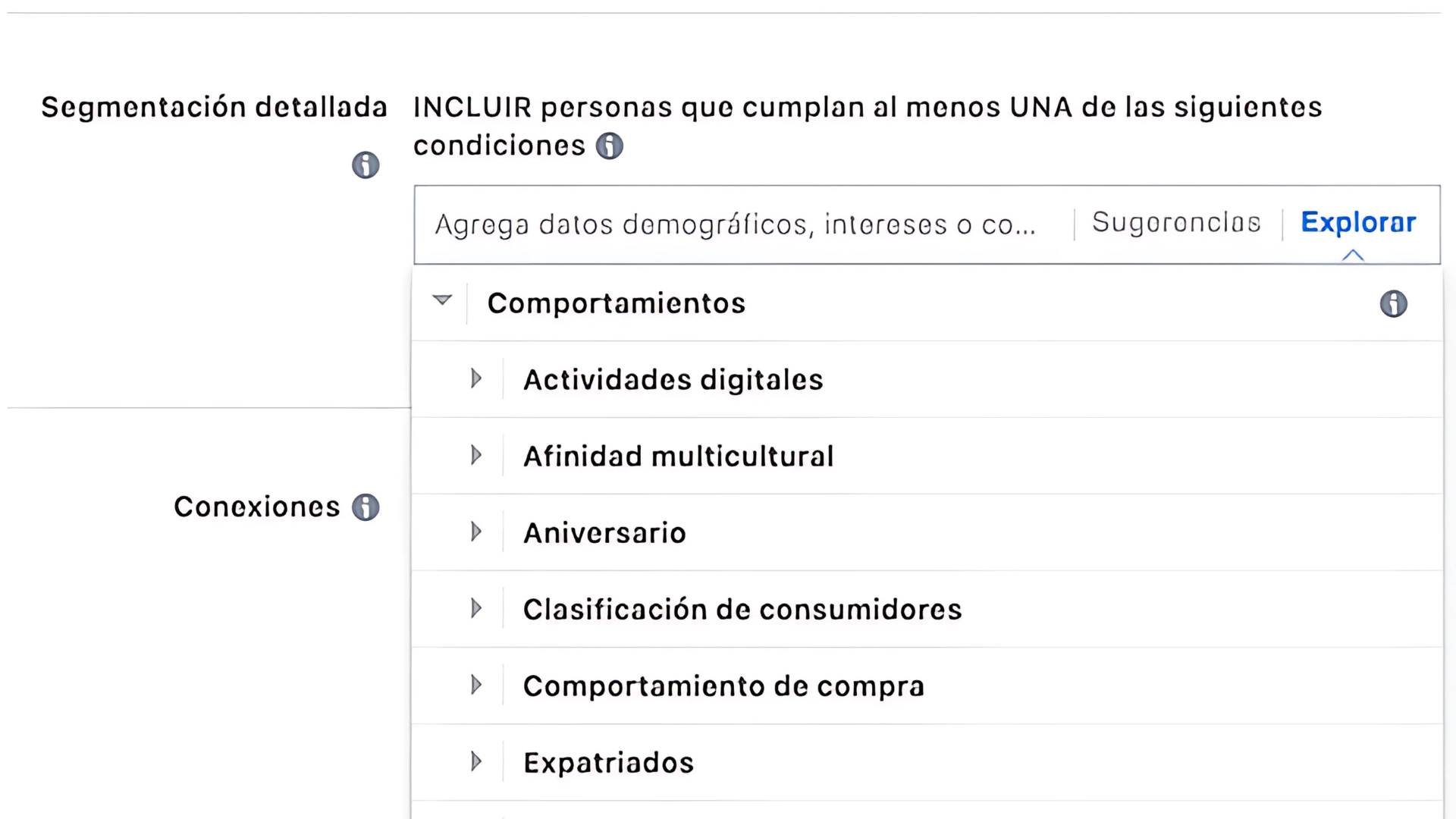Select Afinidad multicultural row label
This screenshot has height=819, width=1456.
coord(679,457)
